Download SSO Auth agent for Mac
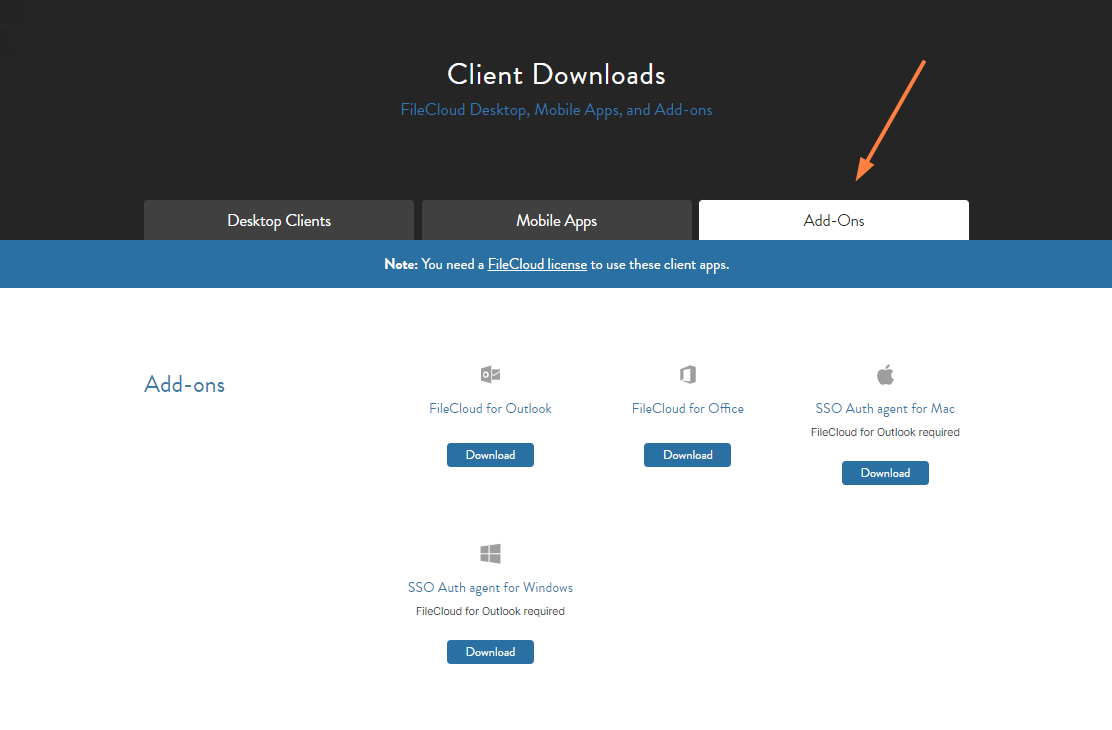This screenshot has width=1112, height=730. (885, 473)
